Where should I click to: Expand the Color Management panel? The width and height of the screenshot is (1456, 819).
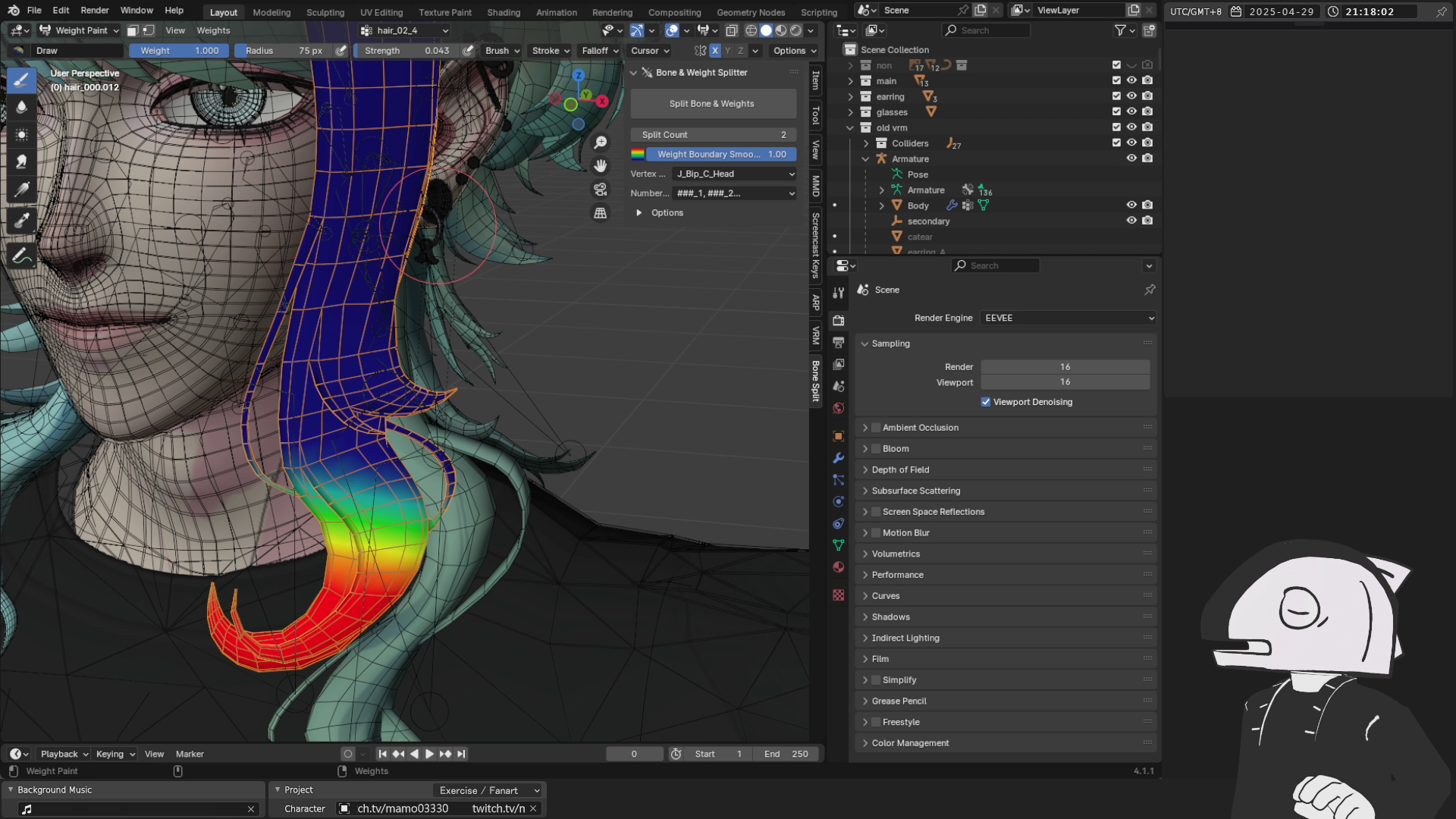(x=910, y=743)
